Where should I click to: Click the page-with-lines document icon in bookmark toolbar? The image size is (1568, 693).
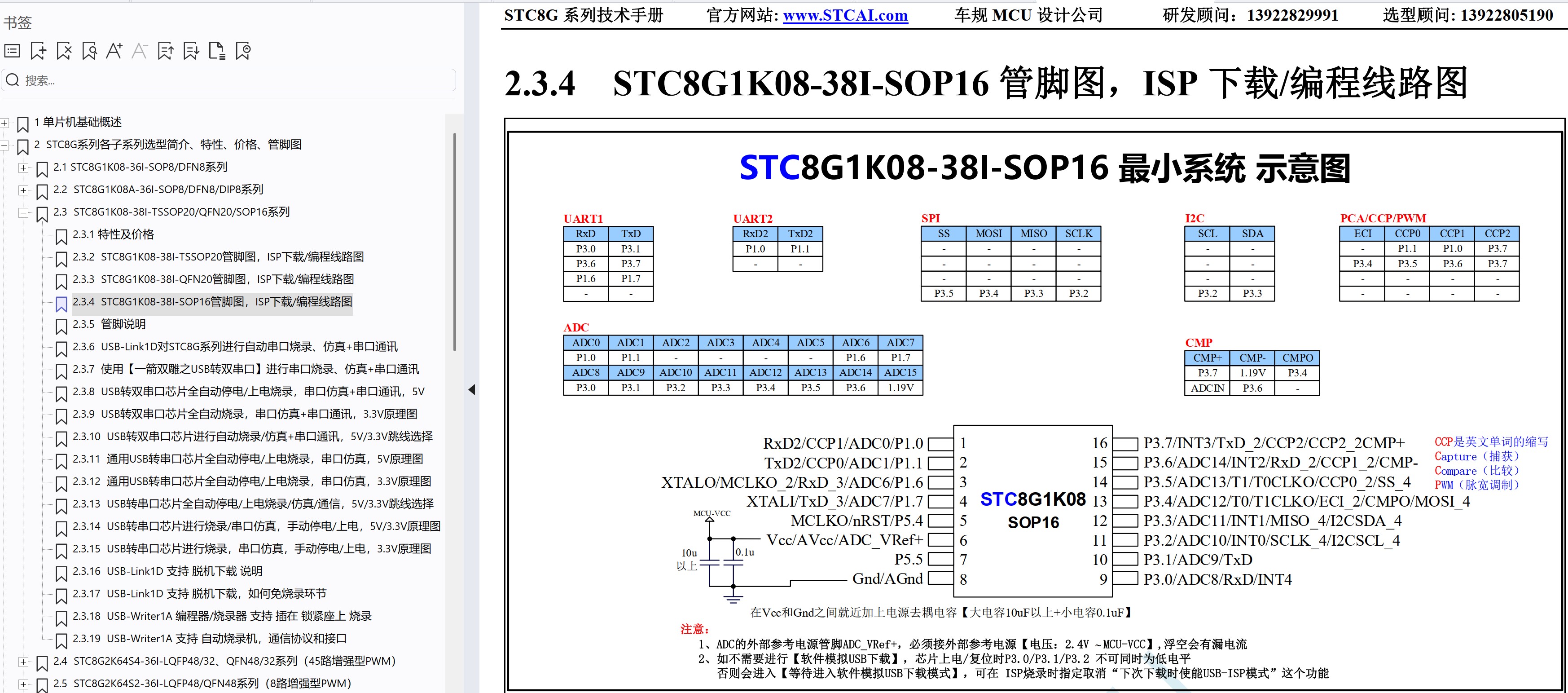[217, 51]
